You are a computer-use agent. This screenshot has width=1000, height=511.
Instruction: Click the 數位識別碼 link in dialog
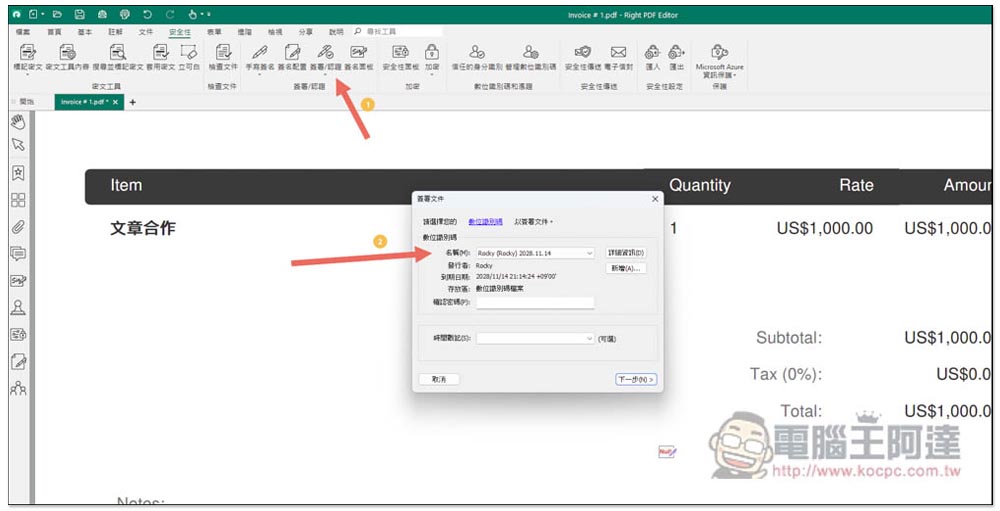tap(485, 221)
